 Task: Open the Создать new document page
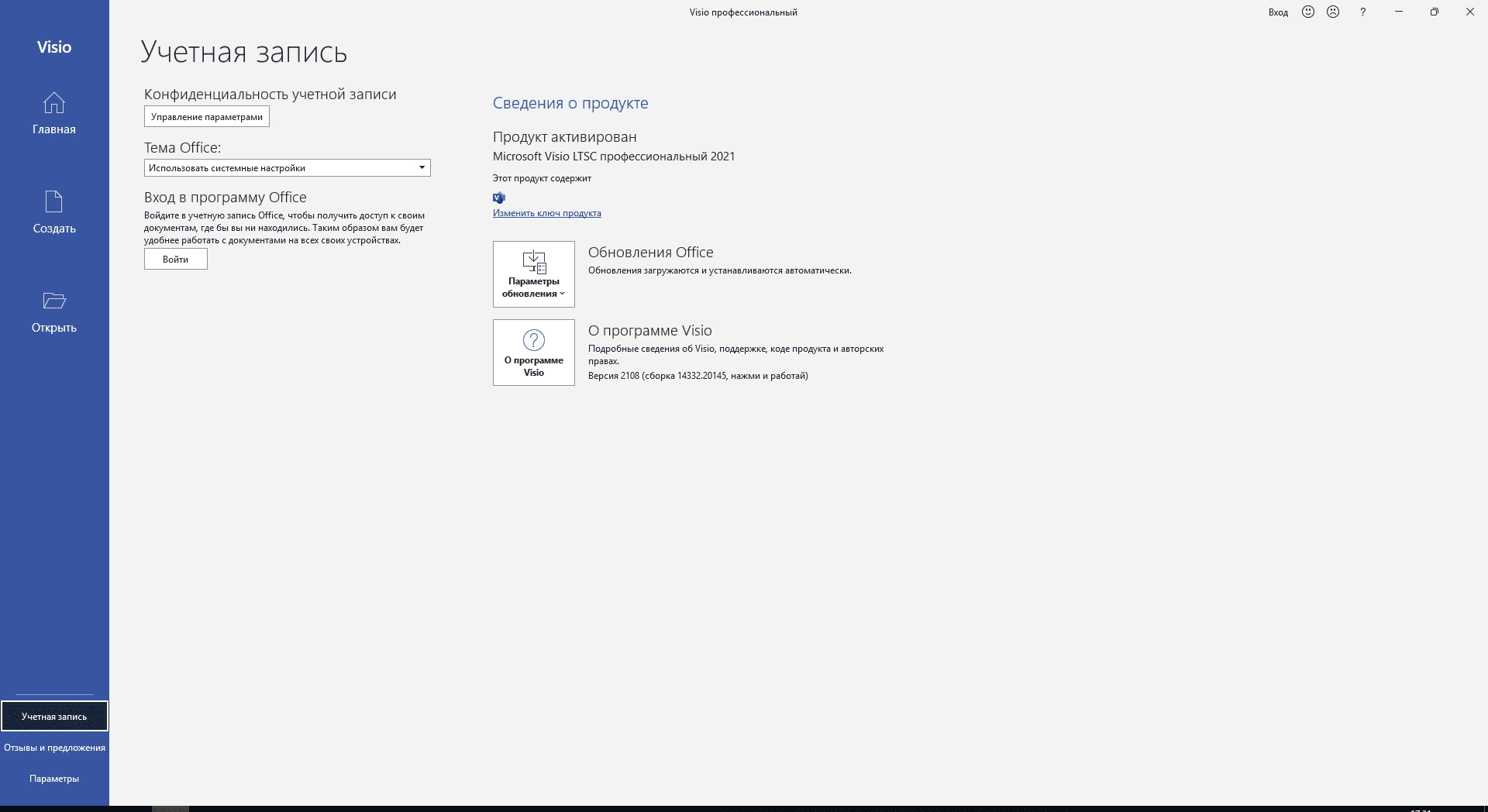54,212
